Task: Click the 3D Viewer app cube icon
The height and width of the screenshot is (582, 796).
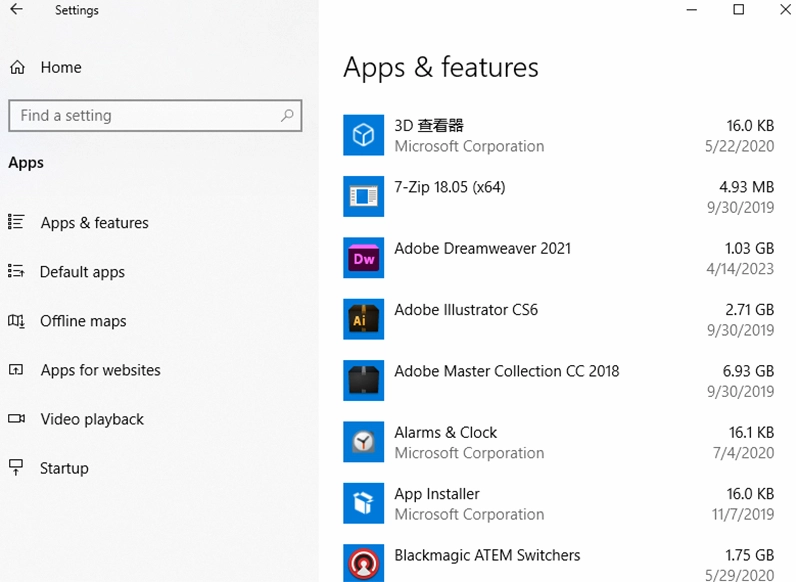Action: [x=363, y=135]
